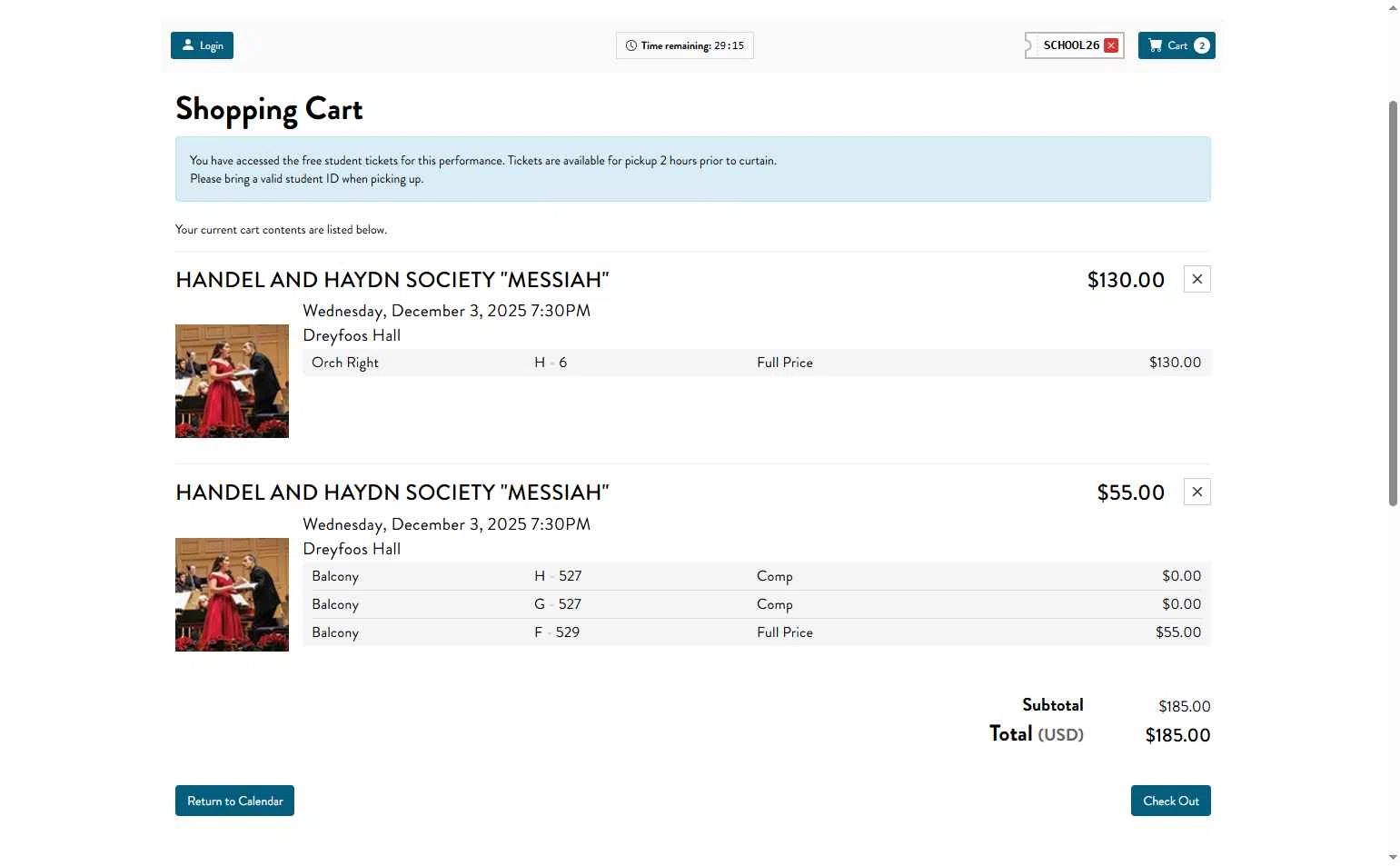Remove the SCHOOL26 promo code with red X
This screenshot has width=1400, height=866.
click(1111, 45)
